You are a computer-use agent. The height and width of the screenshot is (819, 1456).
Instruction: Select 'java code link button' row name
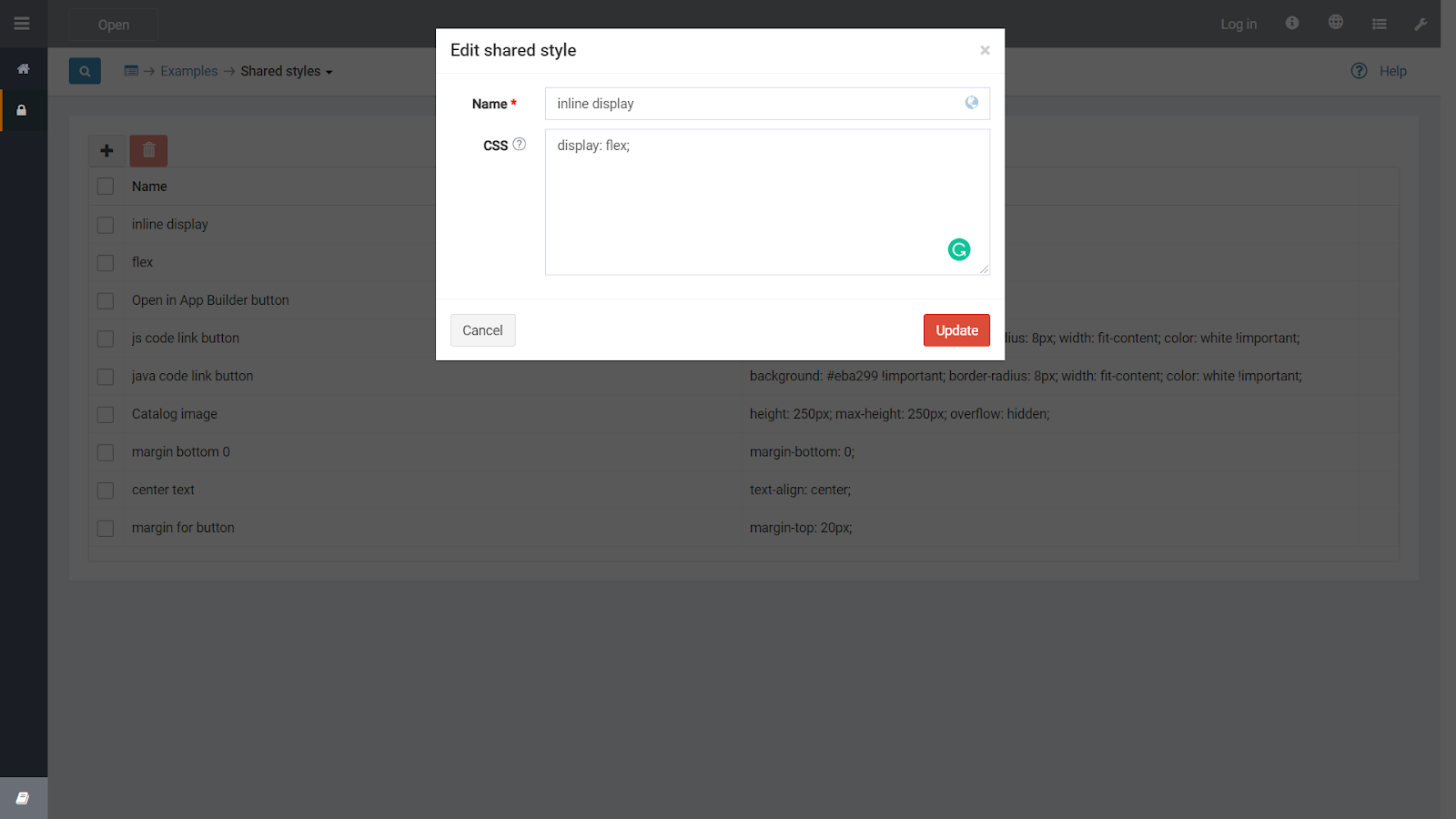[193, 376]
